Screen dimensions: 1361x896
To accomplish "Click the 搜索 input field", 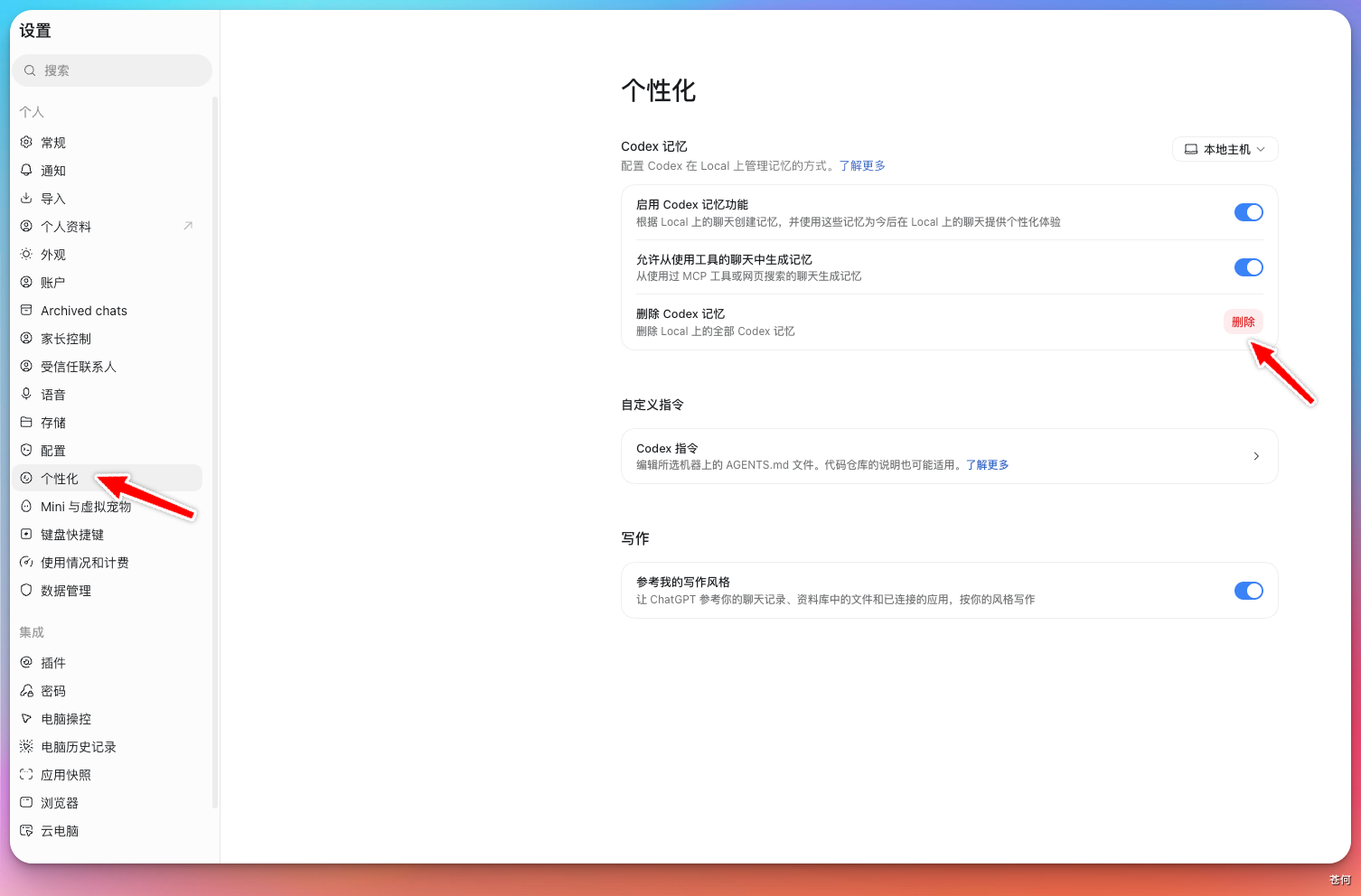I will coord(112,70).
